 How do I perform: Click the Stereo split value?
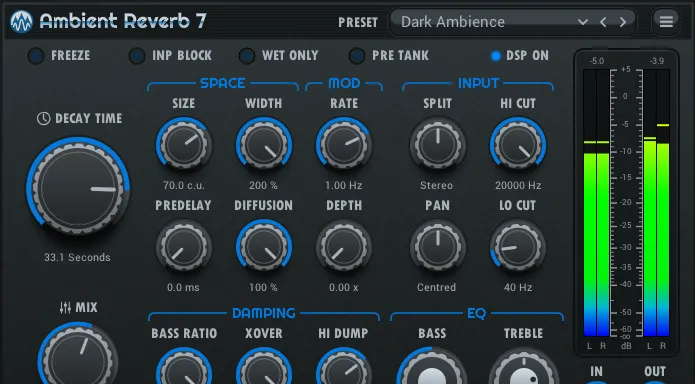tap(437, 185)
